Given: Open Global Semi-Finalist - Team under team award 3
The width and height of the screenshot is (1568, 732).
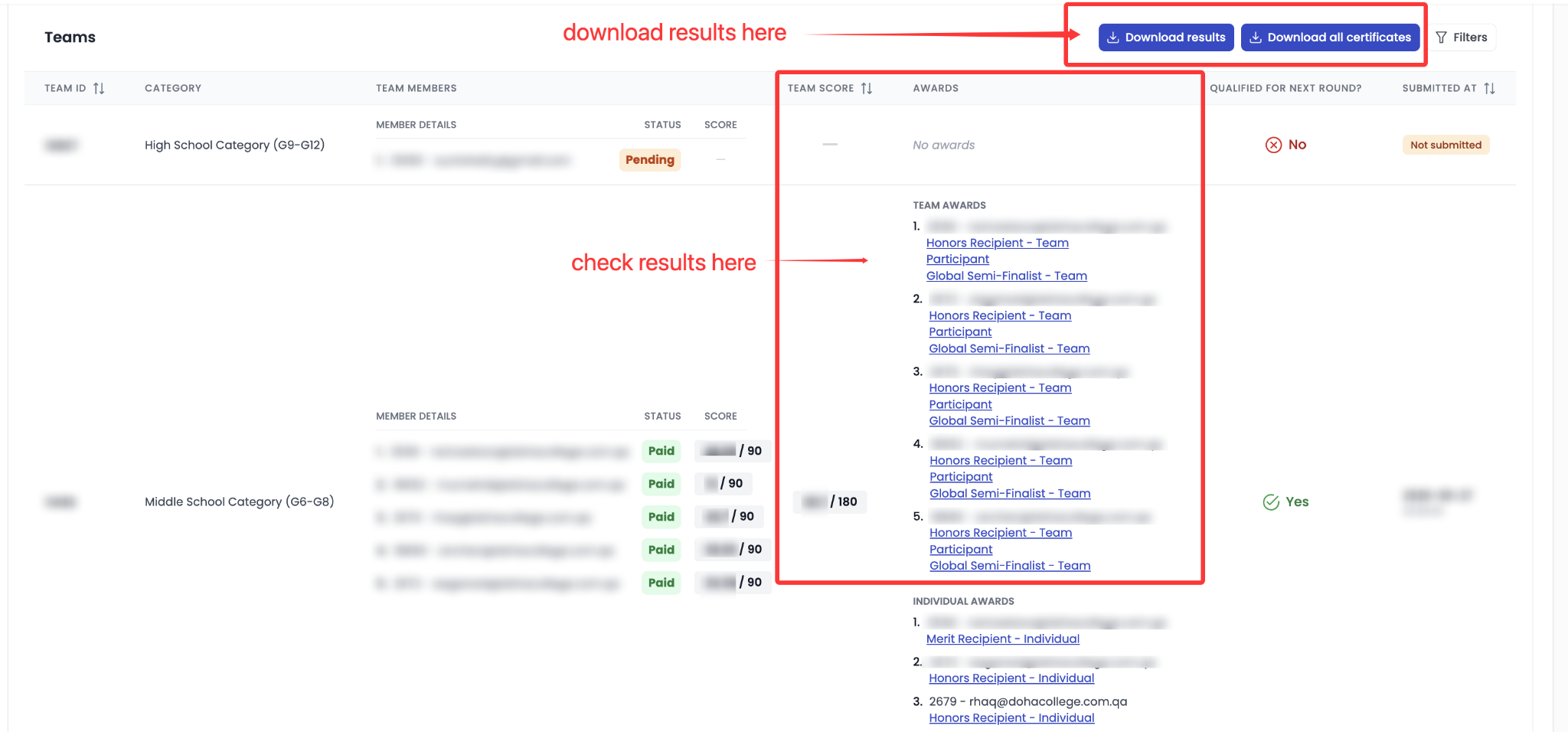Looking at the screenshot, I should coord(1009,421).
